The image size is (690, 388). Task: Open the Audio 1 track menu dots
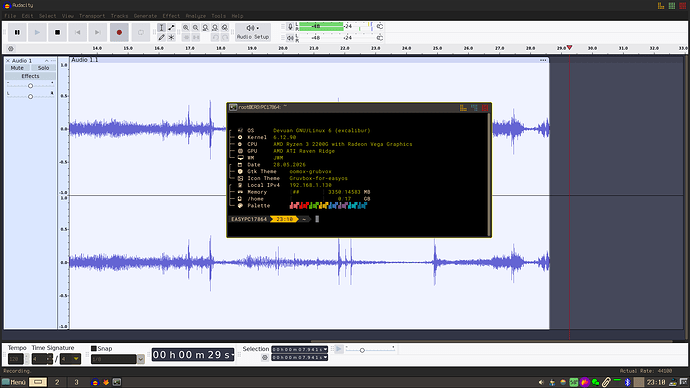click(x=53, y=61)
